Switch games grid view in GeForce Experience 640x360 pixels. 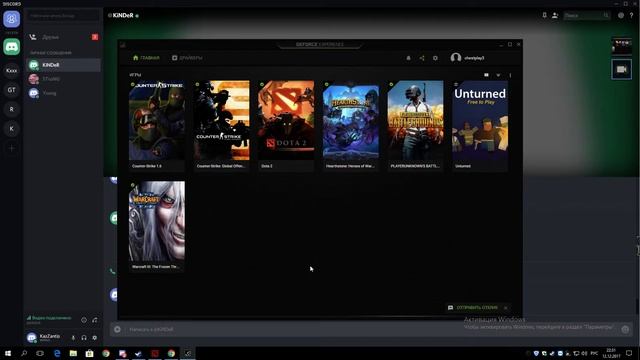pos(486,75)
